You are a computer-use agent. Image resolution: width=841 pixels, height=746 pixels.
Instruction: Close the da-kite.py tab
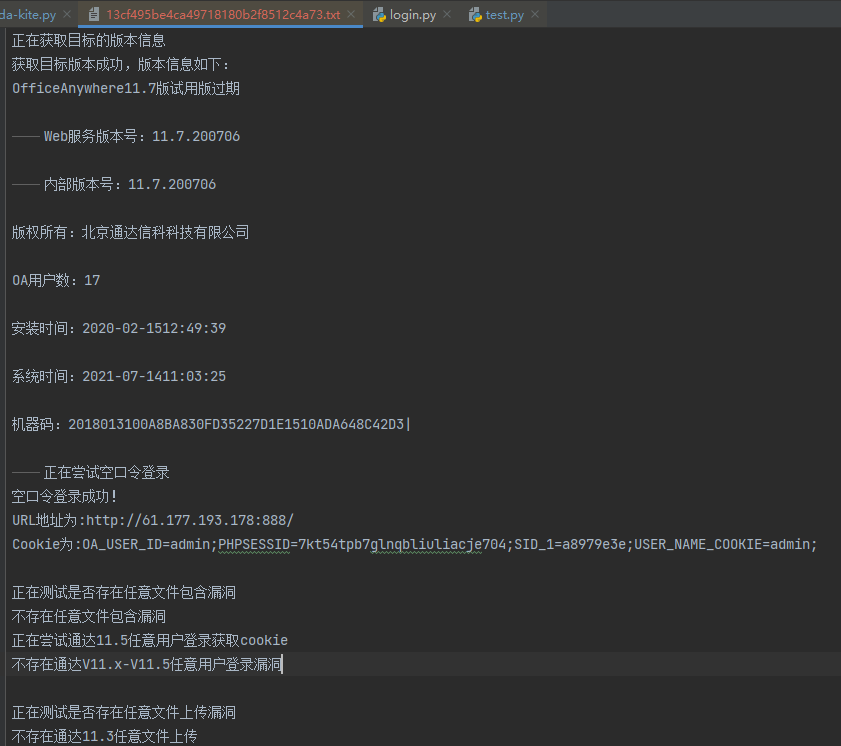[67, 14]
